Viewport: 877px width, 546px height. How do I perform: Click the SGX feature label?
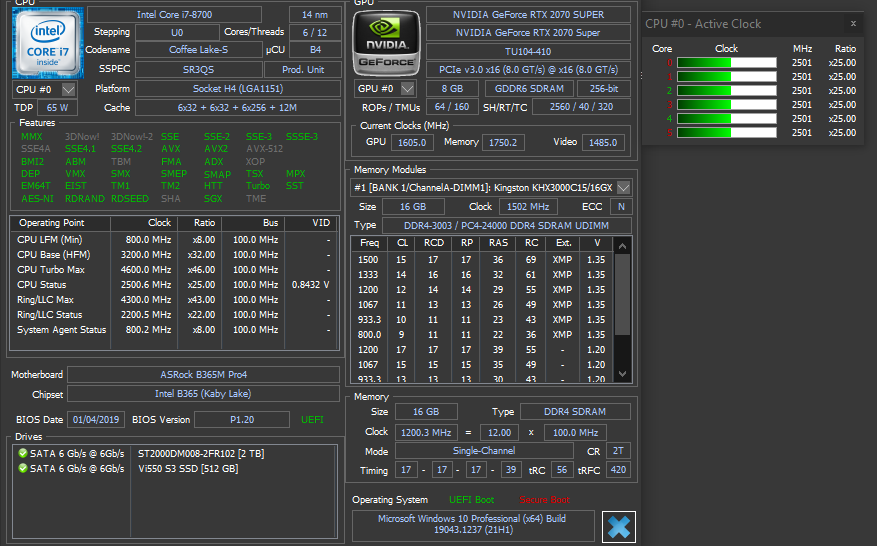(x=213, y=199)
